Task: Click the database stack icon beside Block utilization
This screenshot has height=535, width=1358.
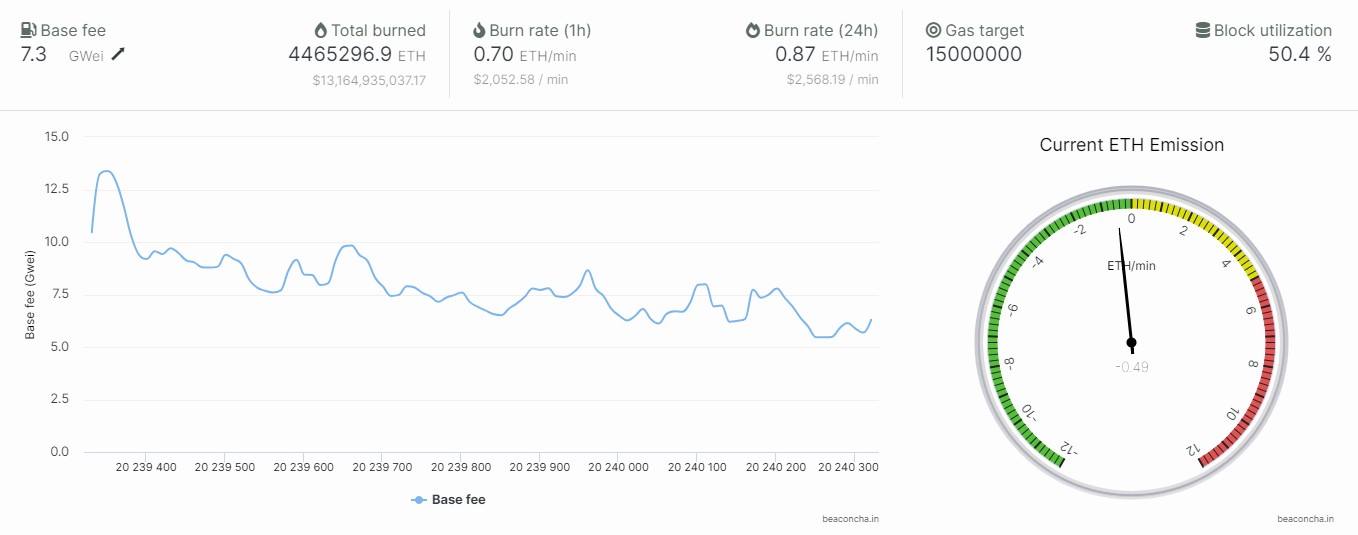Action: (1202, 30)
